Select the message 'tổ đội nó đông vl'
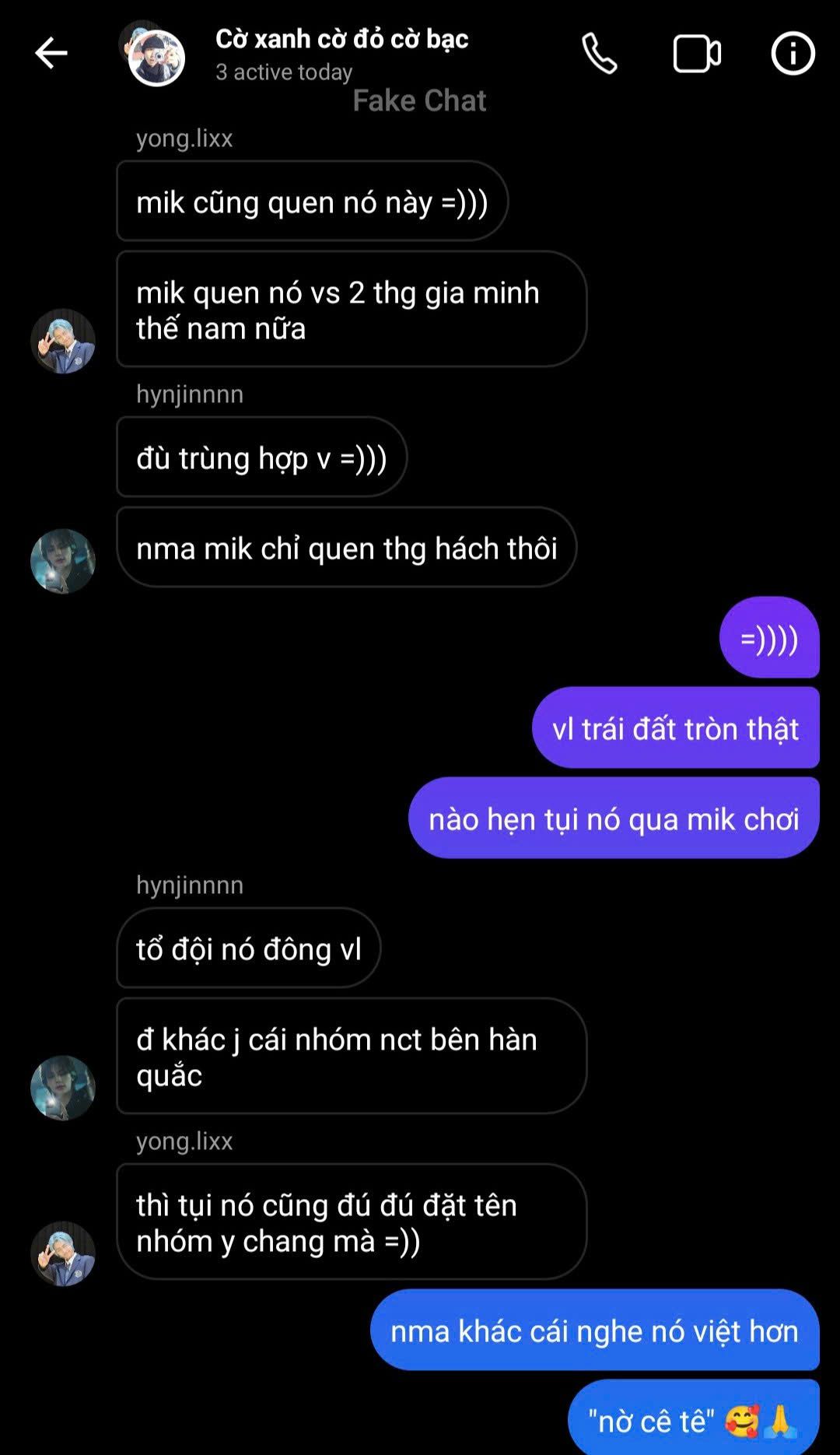 click(248, 948)
